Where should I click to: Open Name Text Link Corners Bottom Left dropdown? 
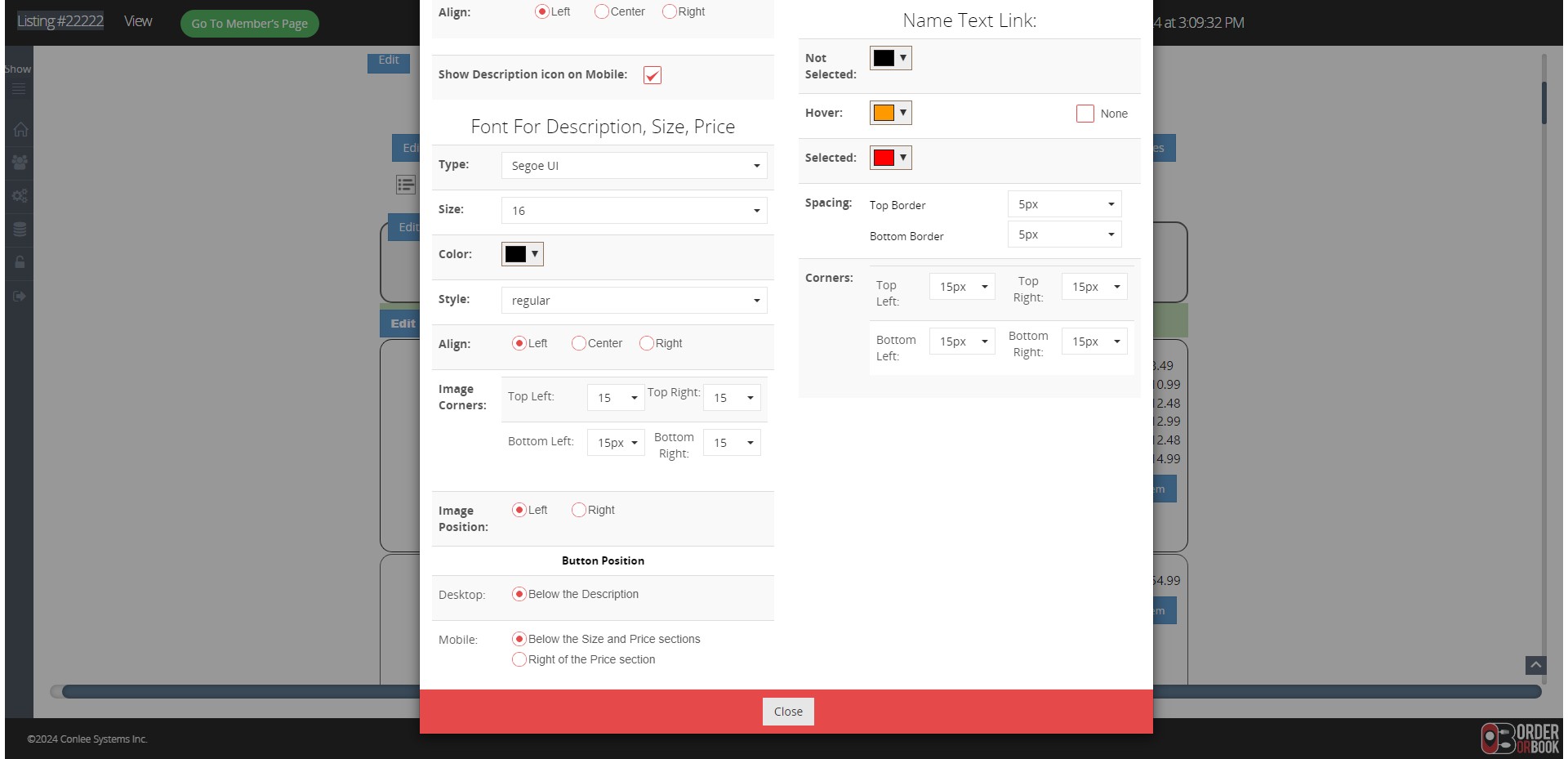click(x=962, y=341)
